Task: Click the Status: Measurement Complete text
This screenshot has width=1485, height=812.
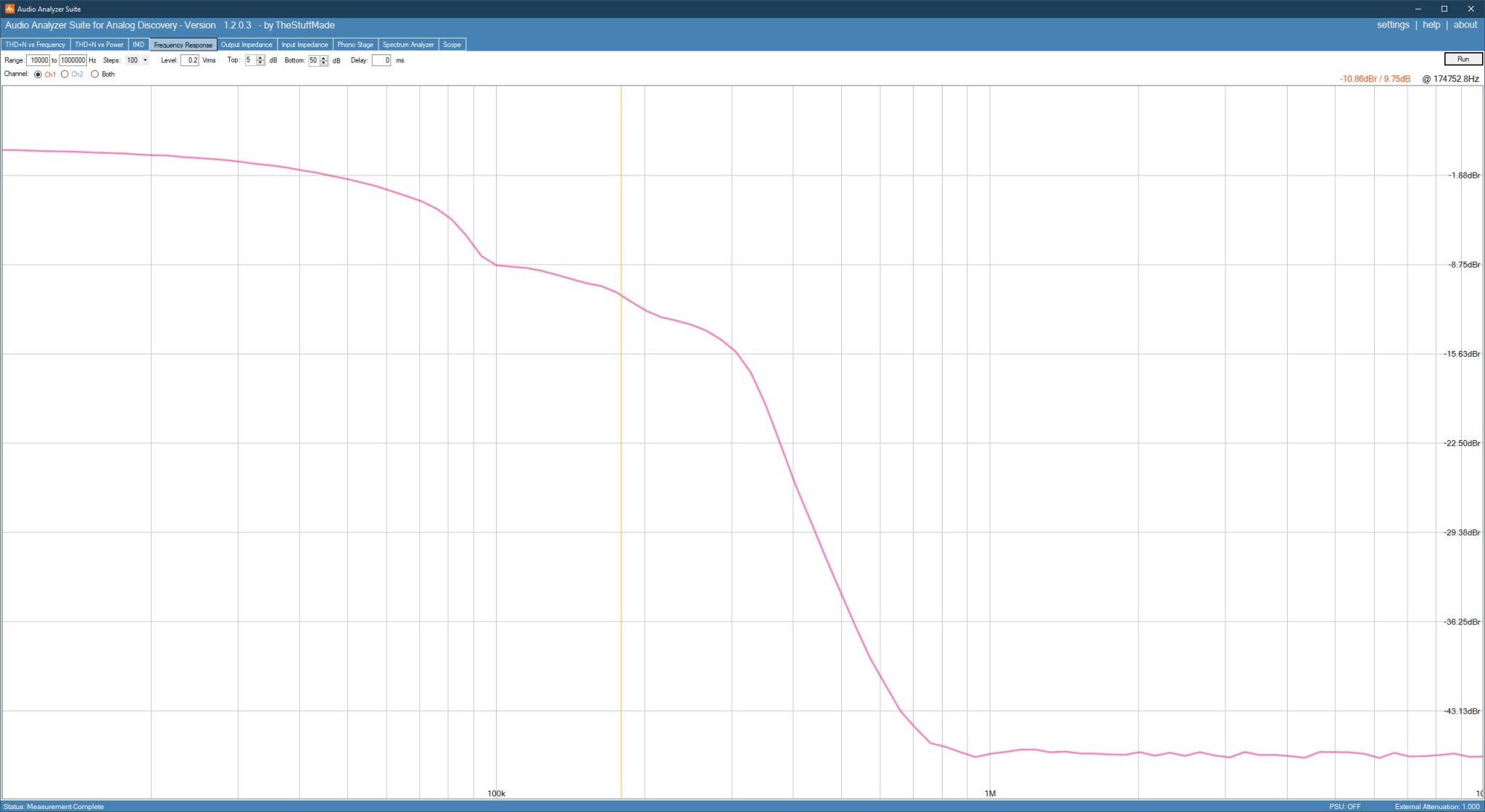Action: (54, 806)
